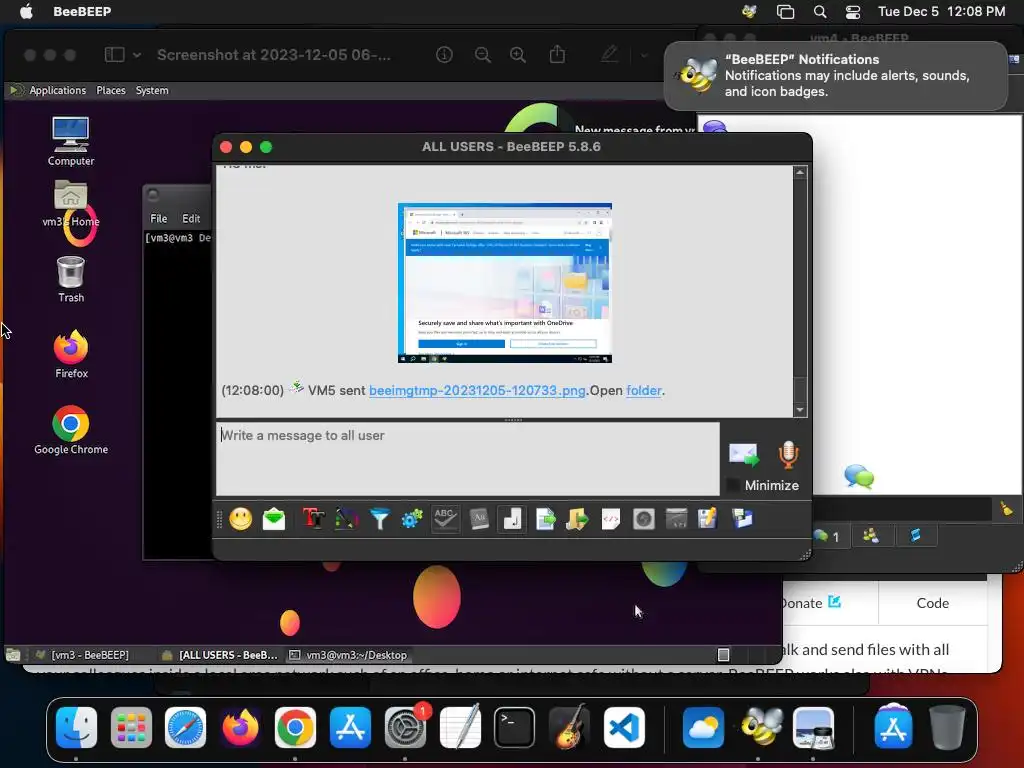The image size is (1024, 768).
Task: Click the toolbar drag handle grip in chat window
Action: (219, 519)
